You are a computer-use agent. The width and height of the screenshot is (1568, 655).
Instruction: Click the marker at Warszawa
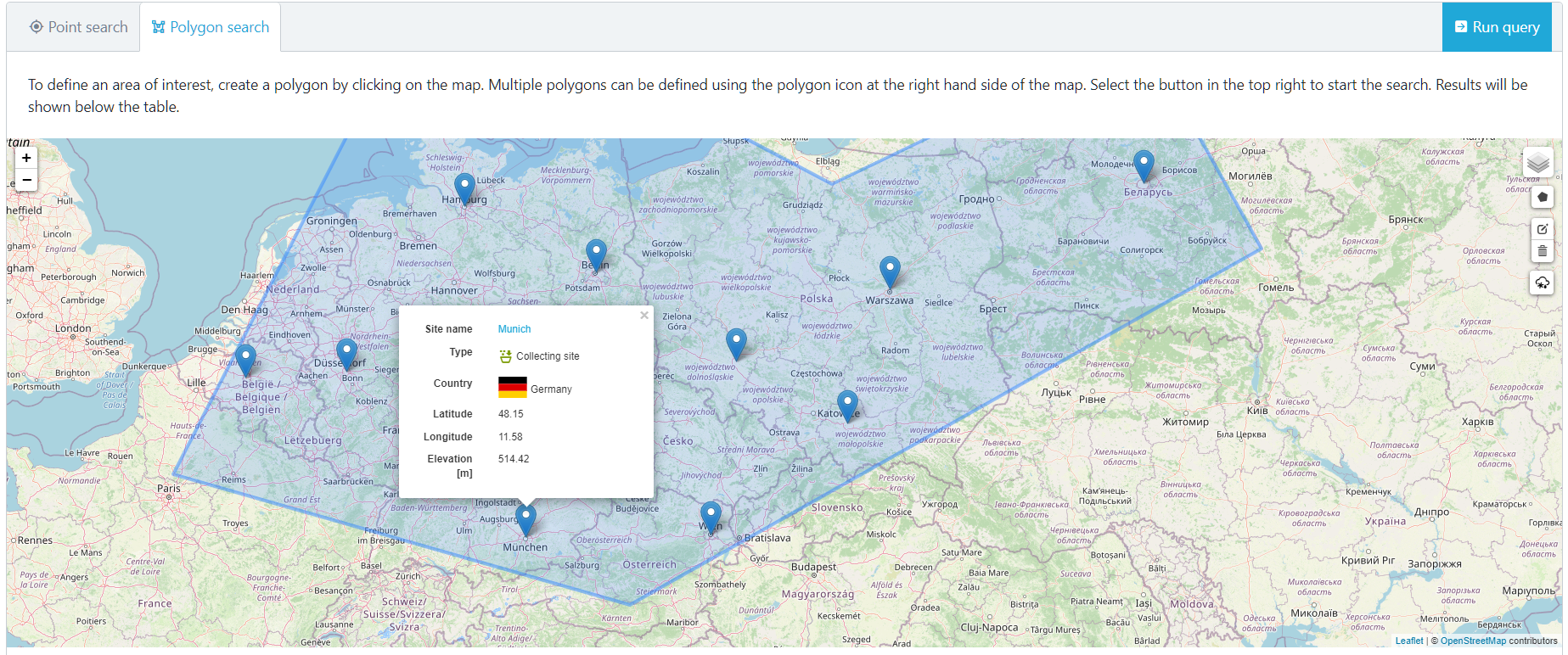[x=889, y=271]
